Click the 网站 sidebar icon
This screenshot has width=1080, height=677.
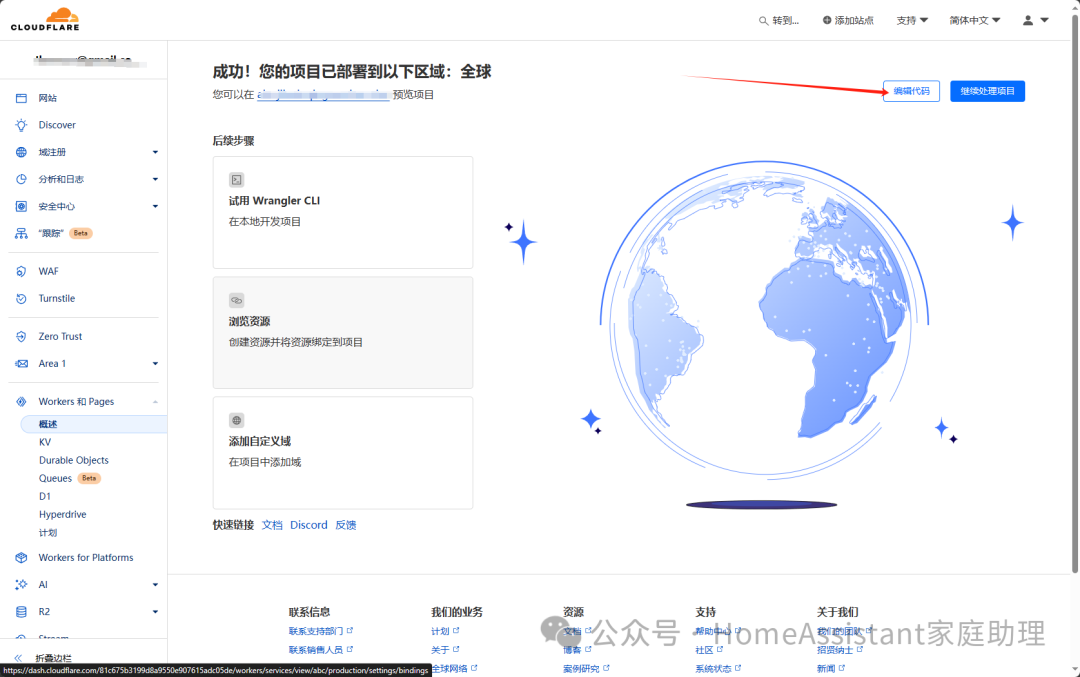coord(21,98)
